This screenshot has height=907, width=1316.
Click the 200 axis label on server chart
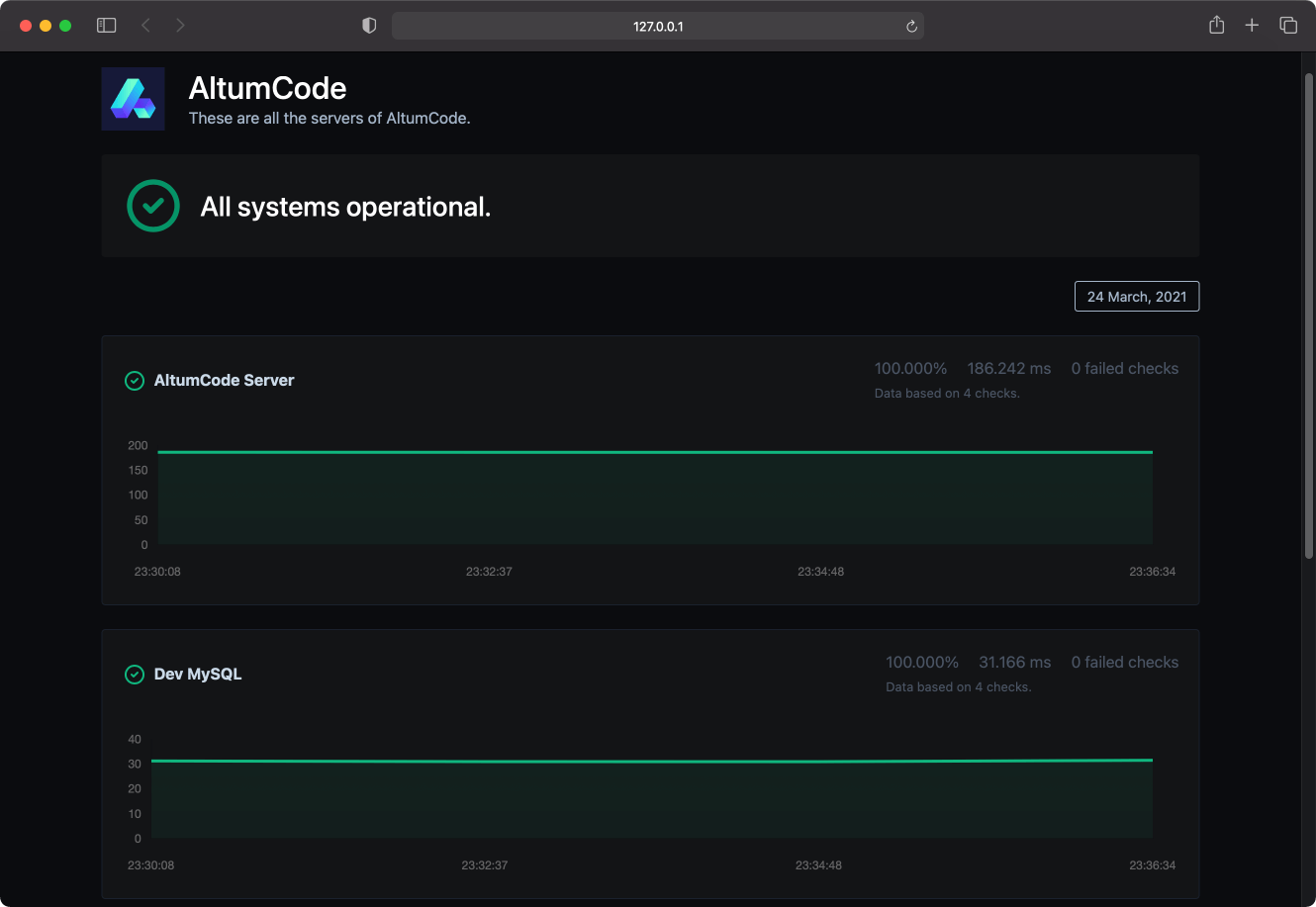pos(138,446)
